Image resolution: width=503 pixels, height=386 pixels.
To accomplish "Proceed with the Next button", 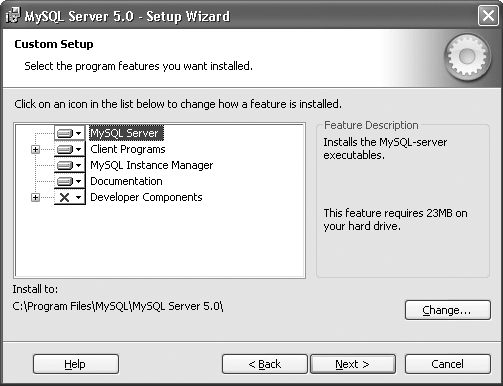I will tap(353, 364).
